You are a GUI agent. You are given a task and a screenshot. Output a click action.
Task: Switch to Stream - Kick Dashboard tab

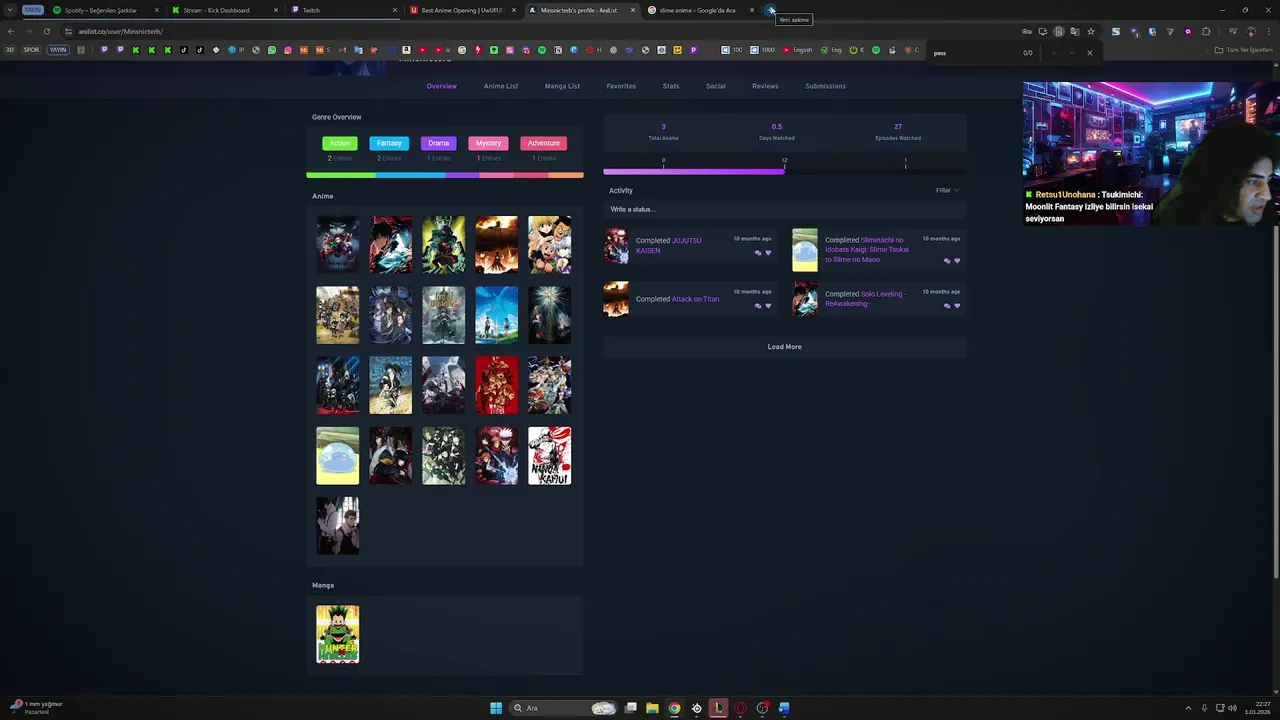pos(224,10)
